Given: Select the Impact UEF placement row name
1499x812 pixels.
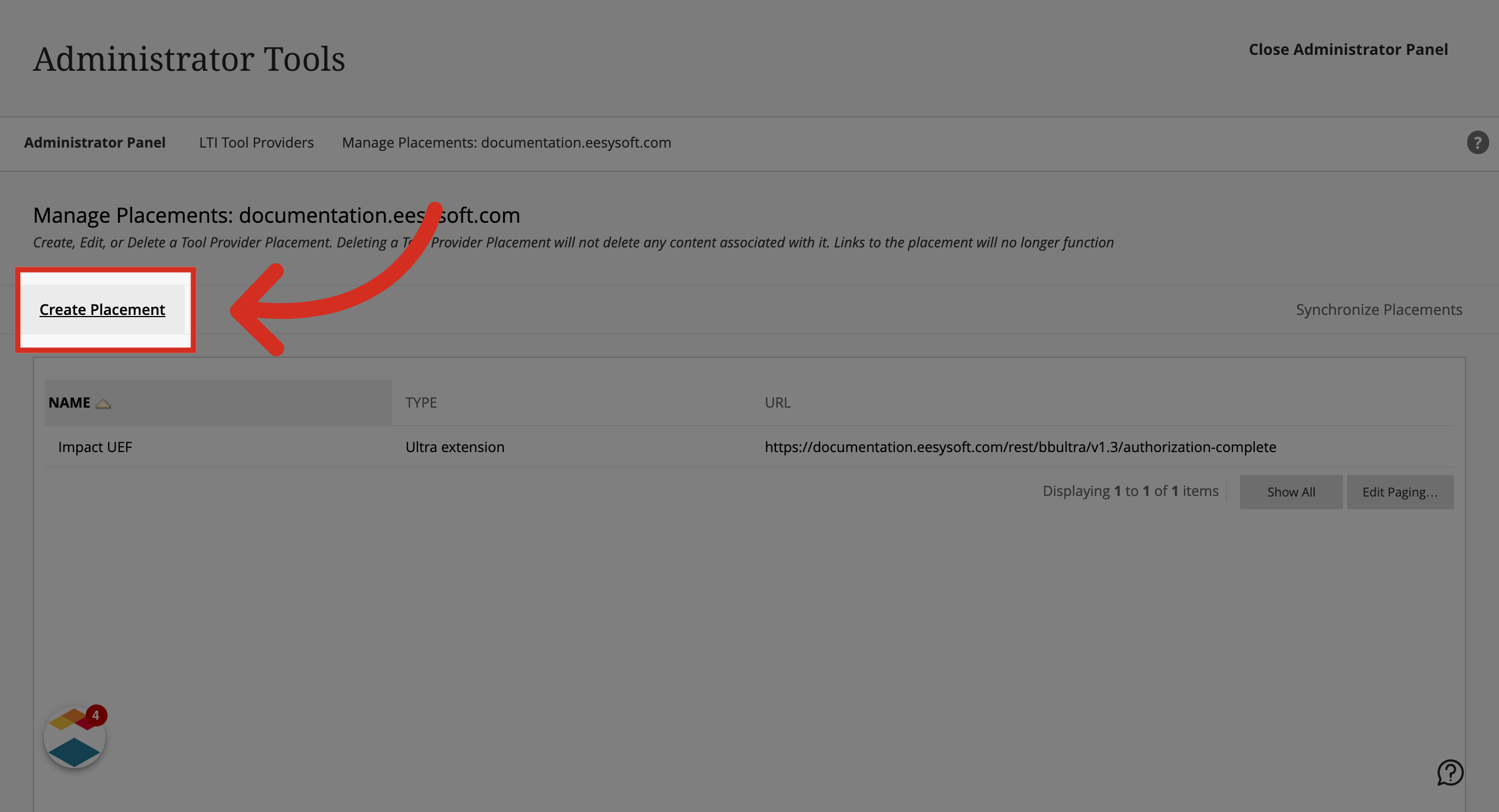Looking at the screenshot, I should (95, 447).
